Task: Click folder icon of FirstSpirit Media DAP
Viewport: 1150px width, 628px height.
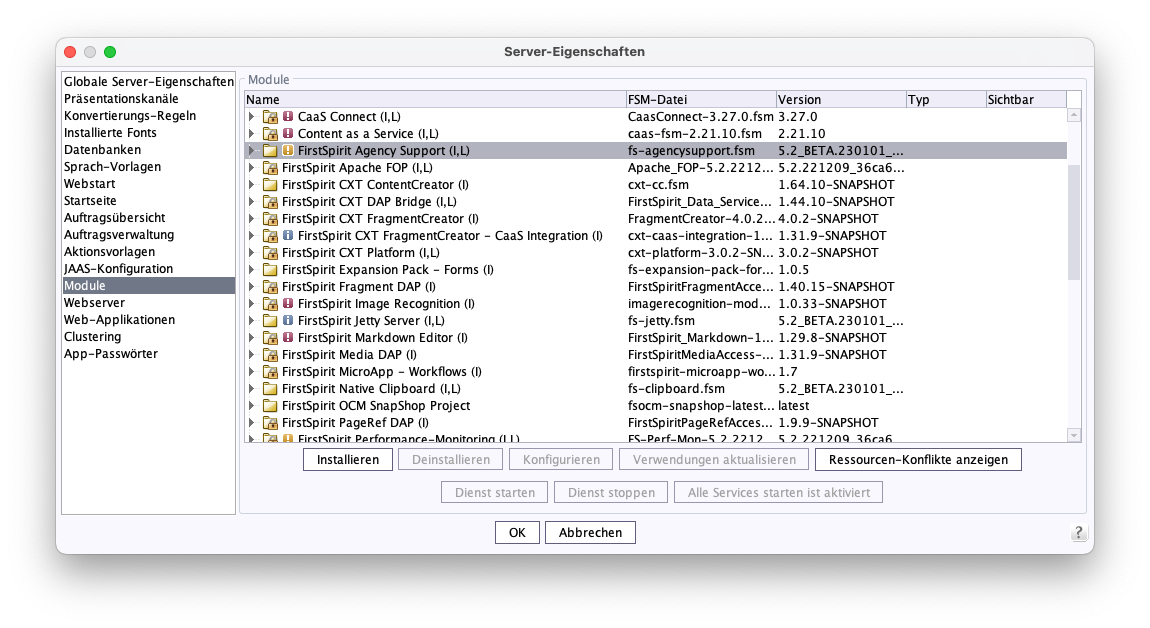Action: (270, 354)
